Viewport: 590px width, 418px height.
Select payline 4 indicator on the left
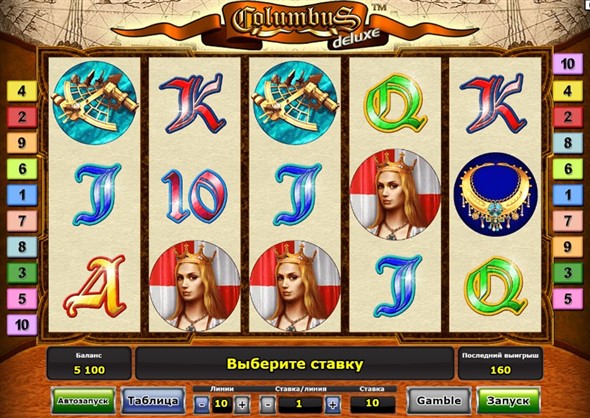[x=22, y=91]
